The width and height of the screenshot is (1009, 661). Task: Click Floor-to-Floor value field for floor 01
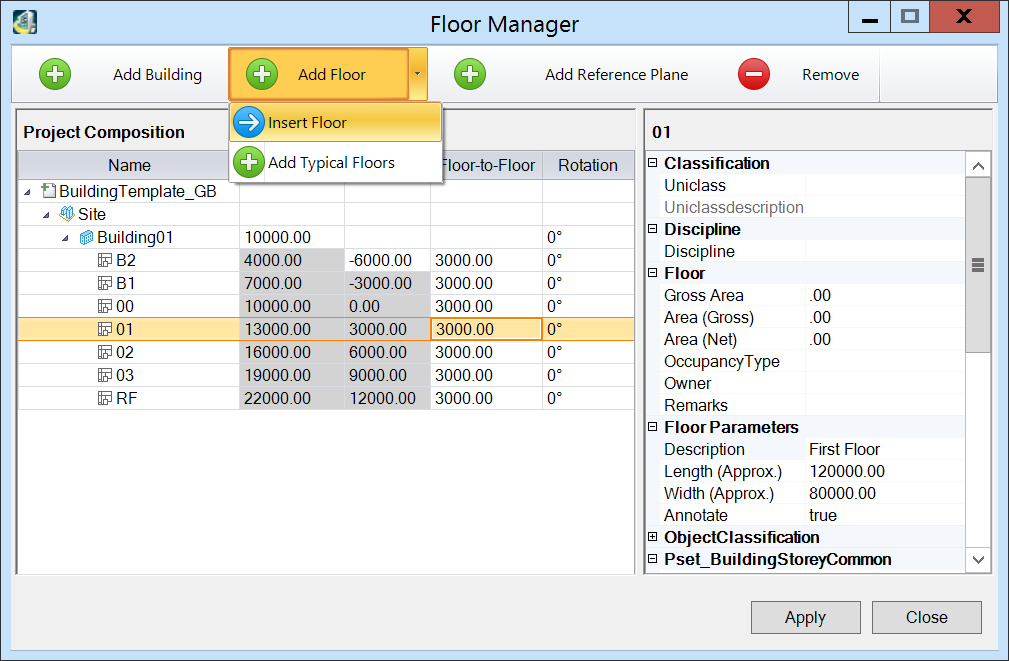tap(485, 329)
